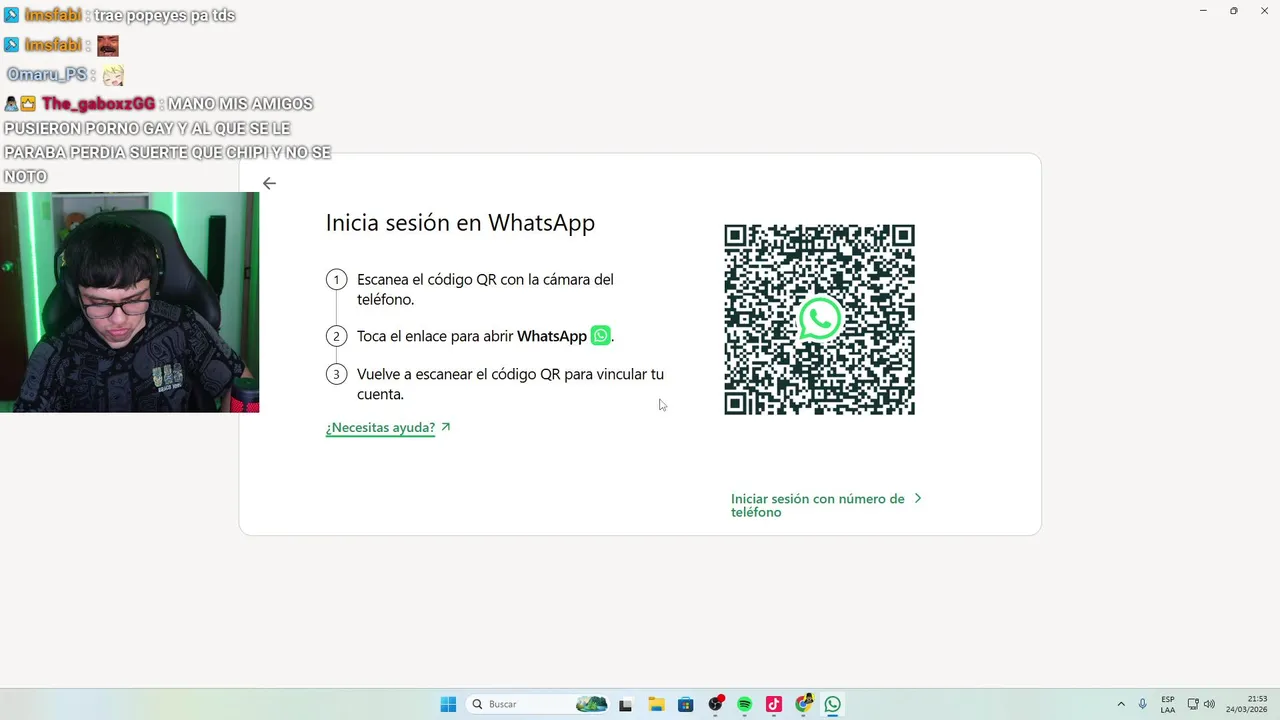Open Microsoft Store from taskbar

click(x=685, y=704)
